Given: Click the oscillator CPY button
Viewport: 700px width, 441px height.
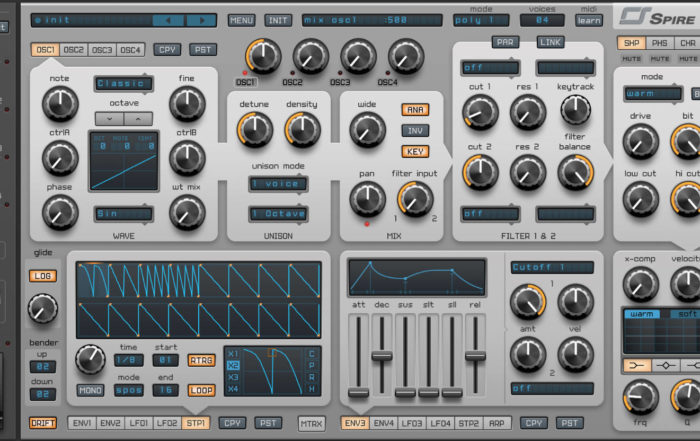Looking at the screenshot, I should click(167, 50).
